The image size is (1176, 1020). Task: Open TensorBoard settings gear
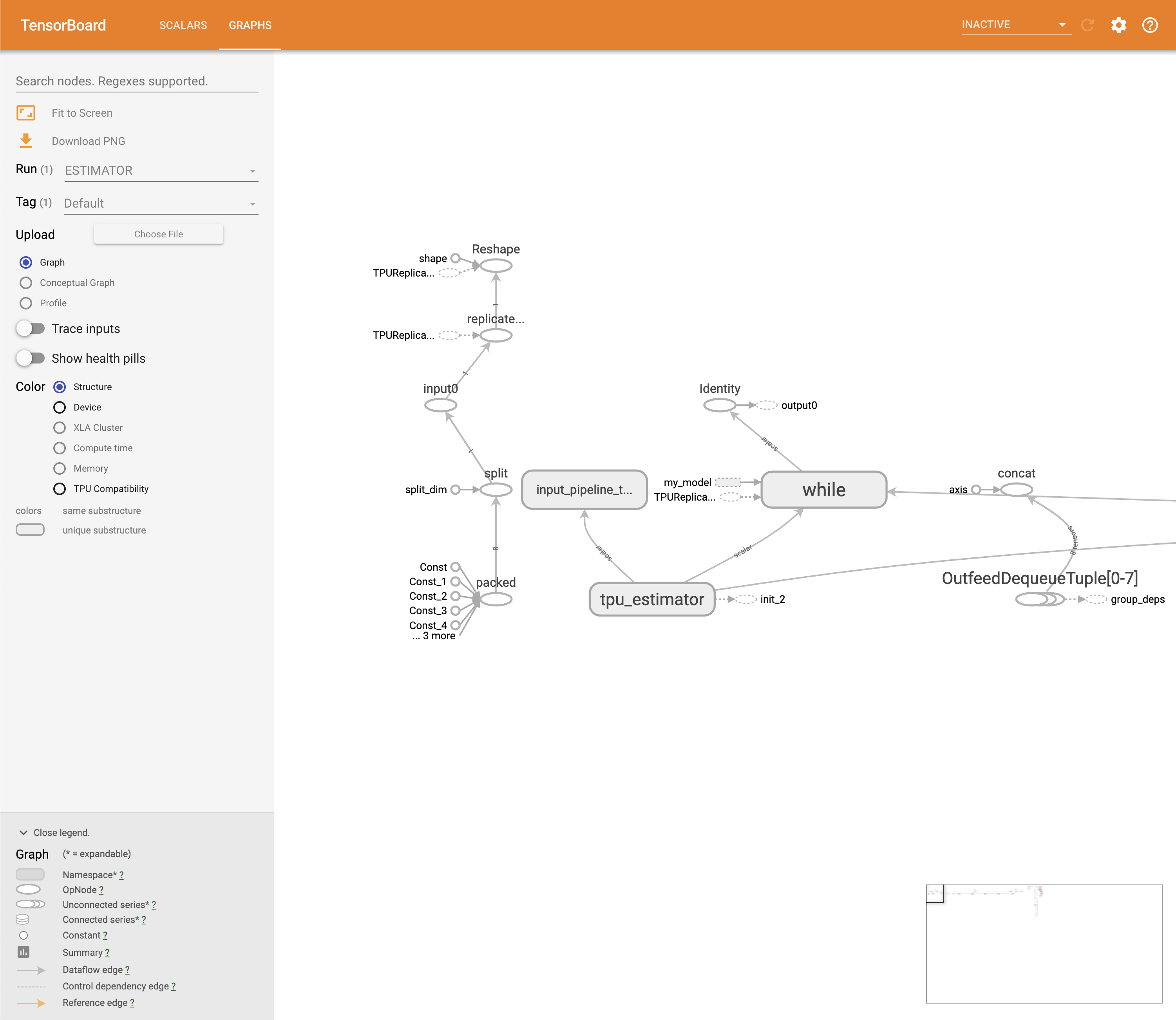(1118, 25)
